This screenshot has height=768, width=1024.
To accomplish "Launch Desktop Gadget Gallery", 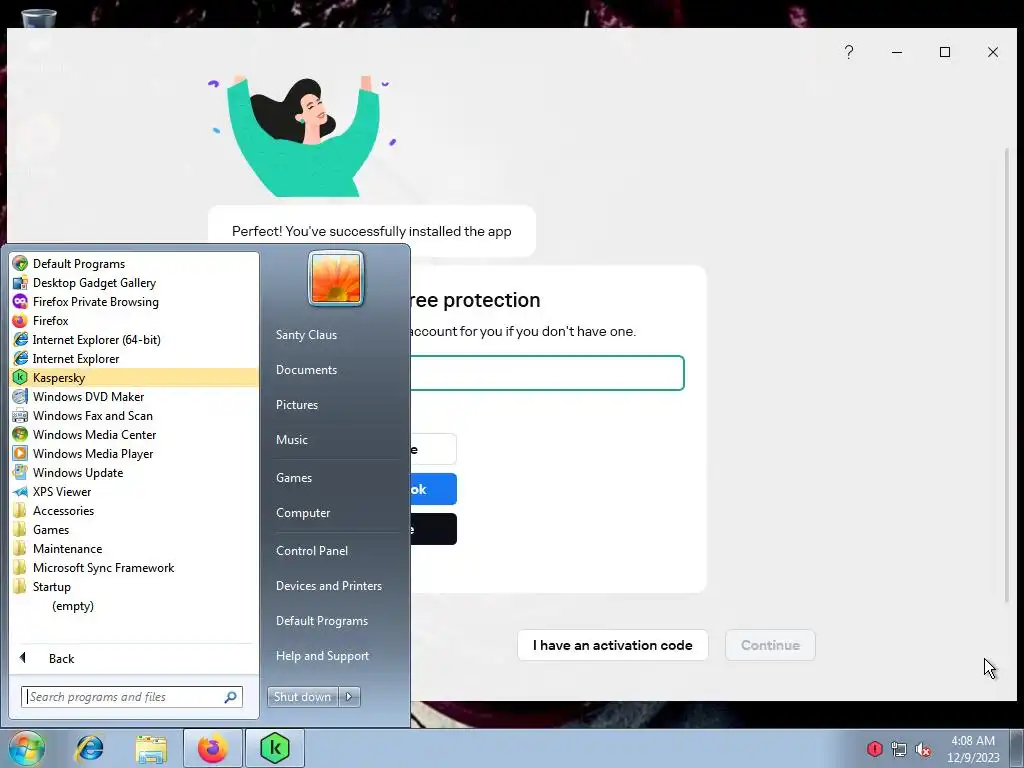I will pos(94,283).
